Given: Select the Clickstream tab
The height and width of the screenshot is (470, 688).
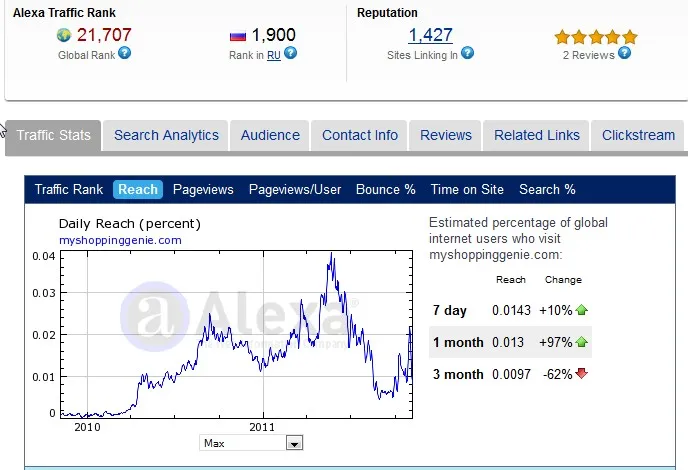Looking at the screenshot, I should click(x=638, y=135).
